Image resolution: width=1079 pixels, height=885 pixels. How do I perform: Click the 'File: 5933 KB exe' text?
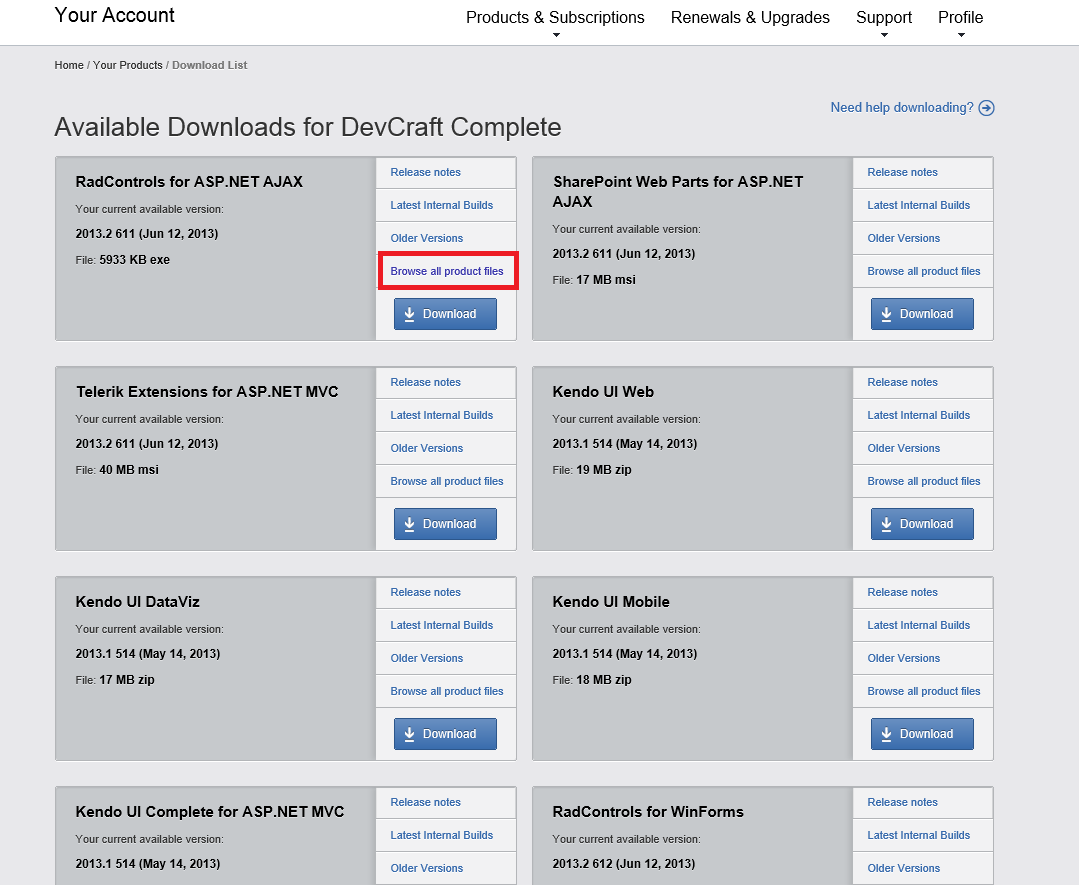coord(122,260)
